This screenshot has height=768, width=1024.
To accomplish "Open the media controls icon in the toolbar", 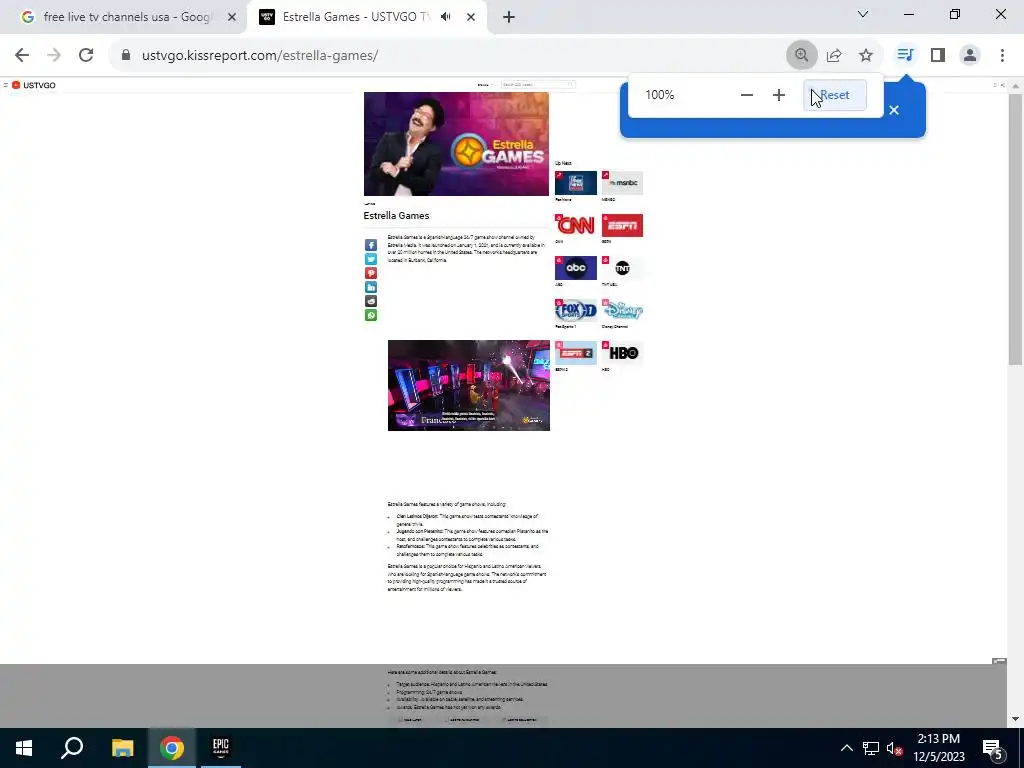I will [905, 55].
